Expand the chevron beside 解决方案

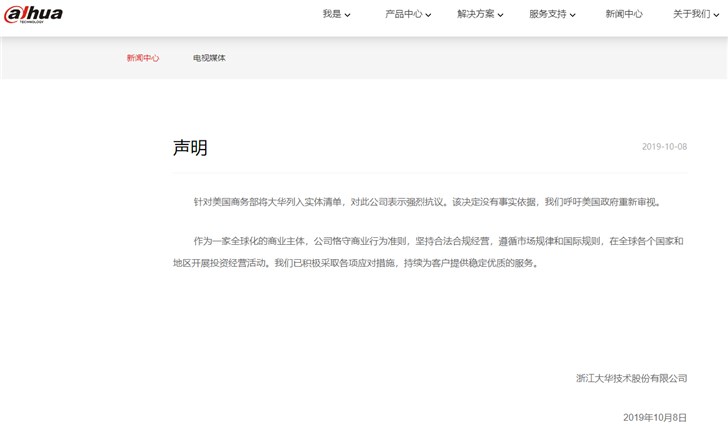click(501, 15)
